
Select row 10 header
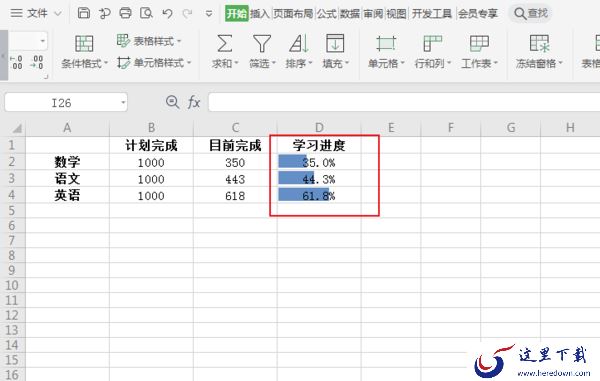(x=12, y=285)
